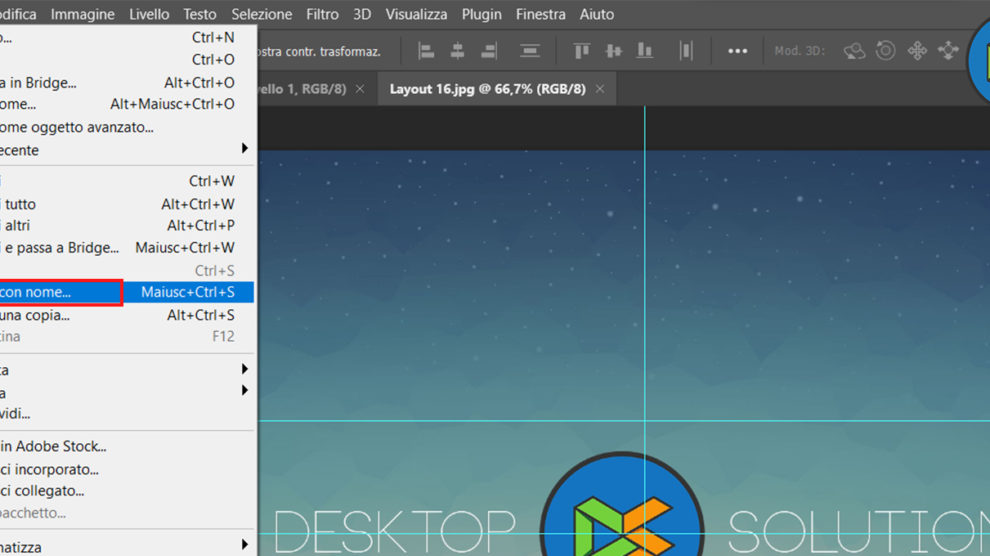Screen dimensions: 990x556
Task: Select the 3D orbit mode icon
Action: pyautogui.click(x=854, y=51)
